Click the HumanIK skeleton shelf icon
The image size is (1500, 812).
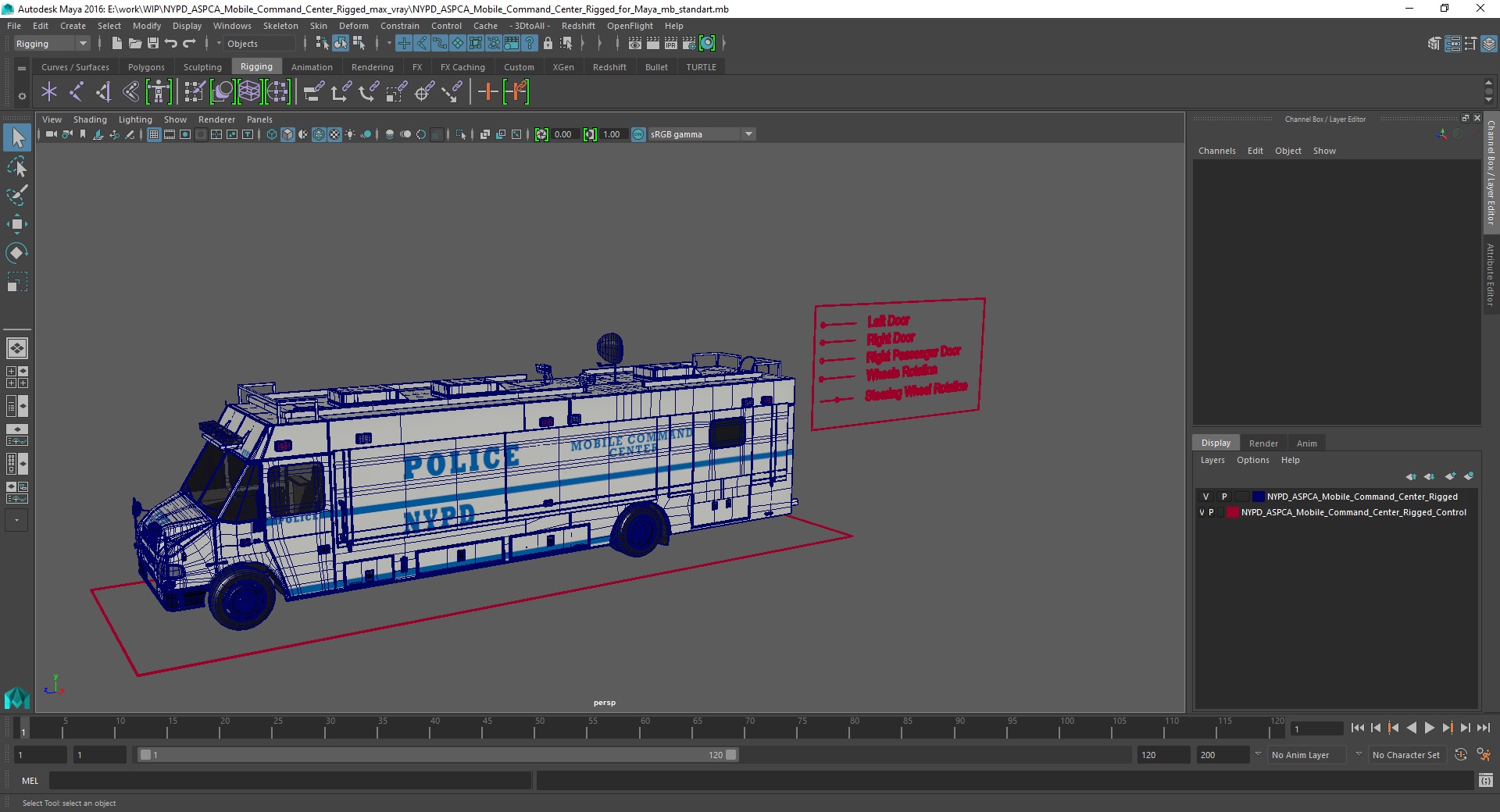[159, 92]
